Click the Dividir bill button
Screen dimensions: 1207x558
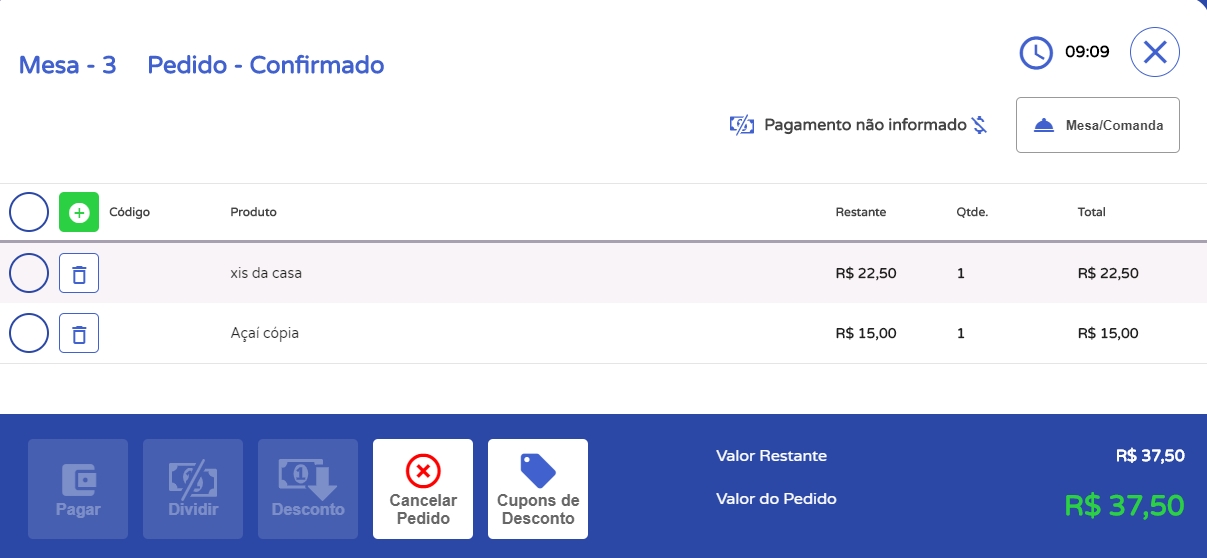[193, 489]
